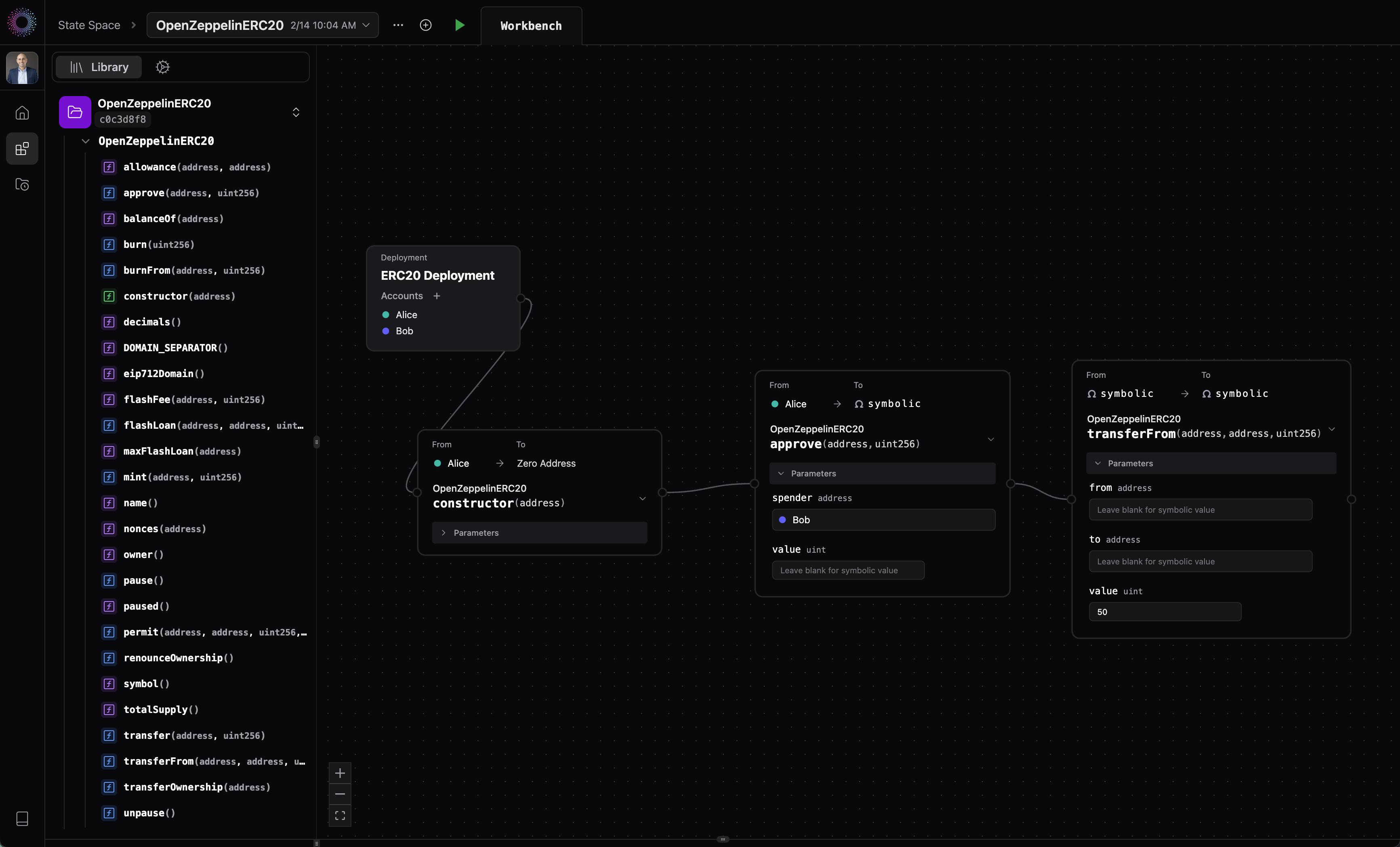Viewport: 1400px width, 847px height.
Task: Collapse the OpenZeppelinERC20 tree node
Action: (x=86, y=141)
